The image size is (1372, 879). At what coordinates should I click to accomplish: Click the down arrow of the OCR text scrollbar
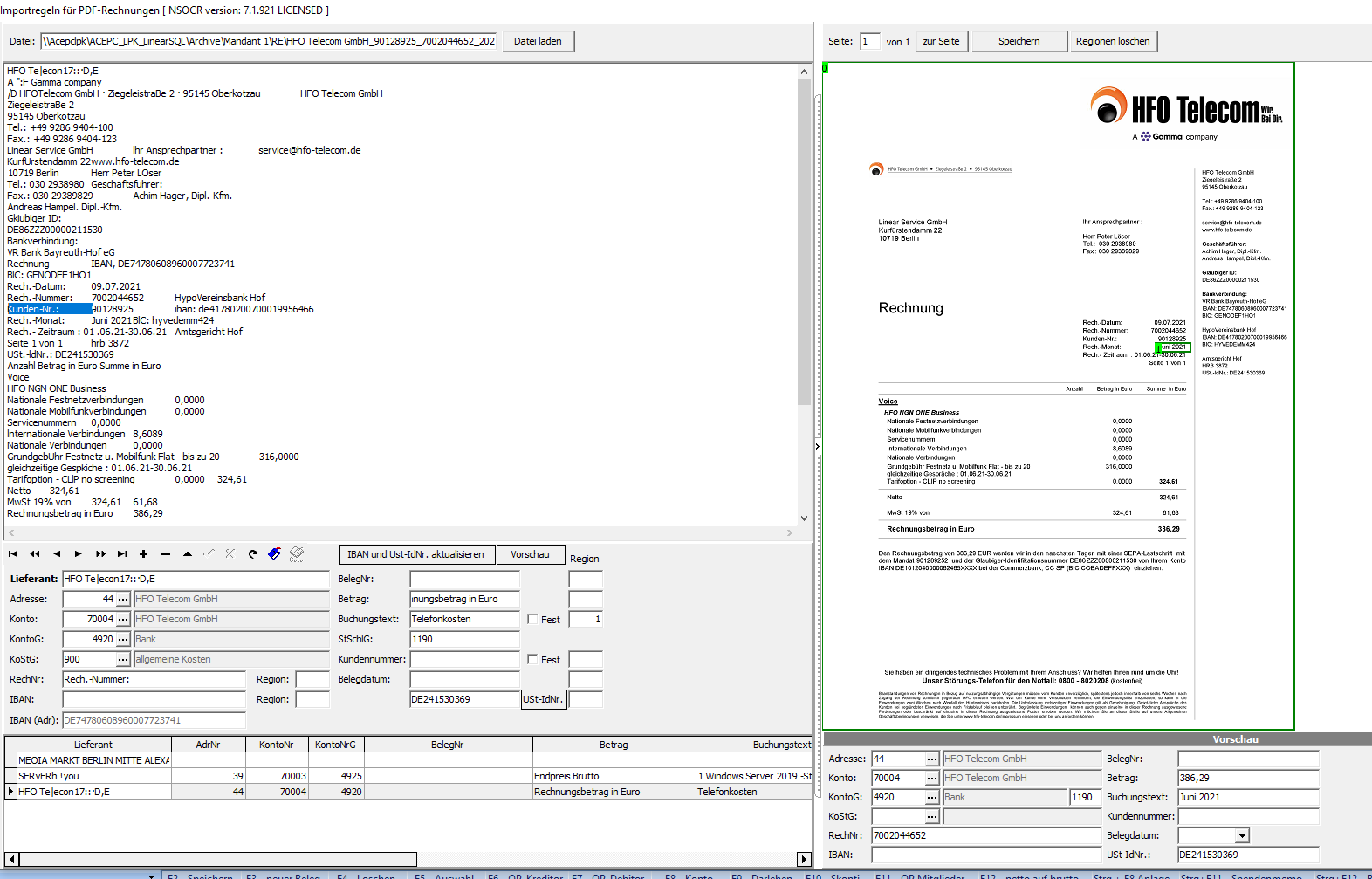(804, 518)
